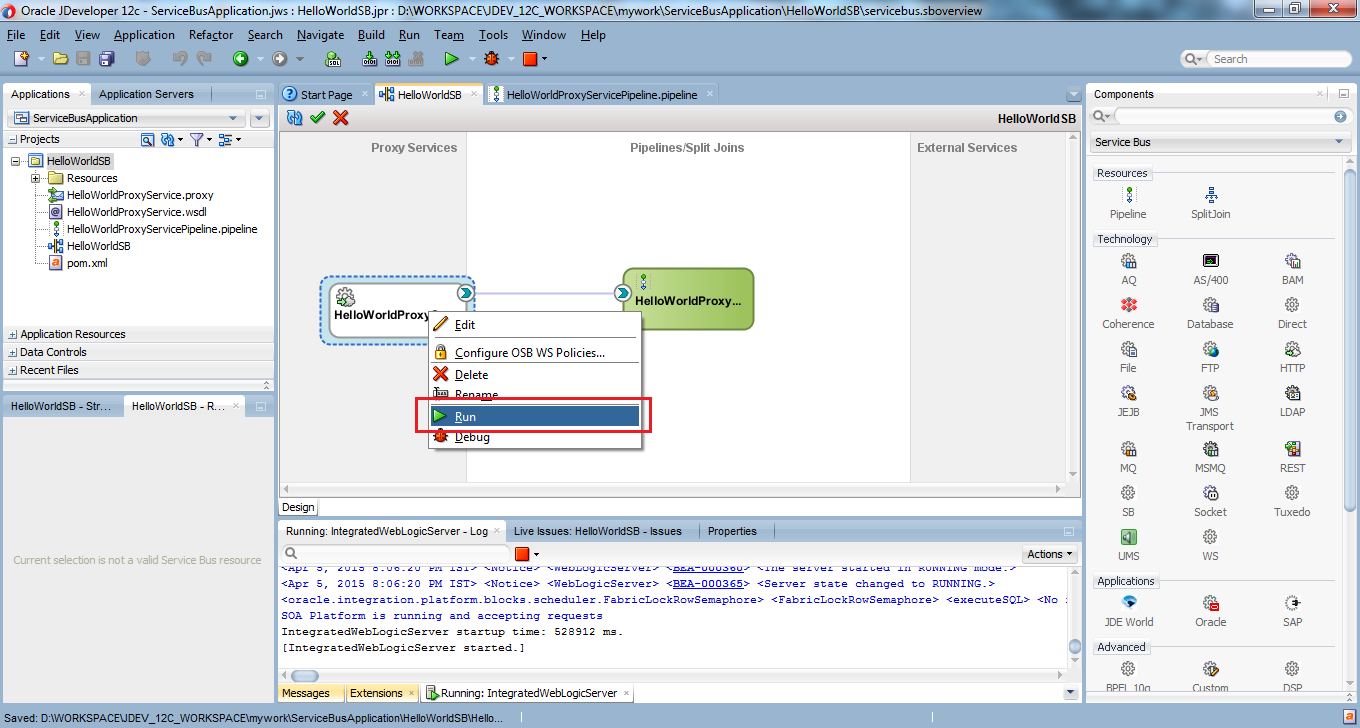Open the Live Issues: HelloWorldSB tab

(597, 531)
